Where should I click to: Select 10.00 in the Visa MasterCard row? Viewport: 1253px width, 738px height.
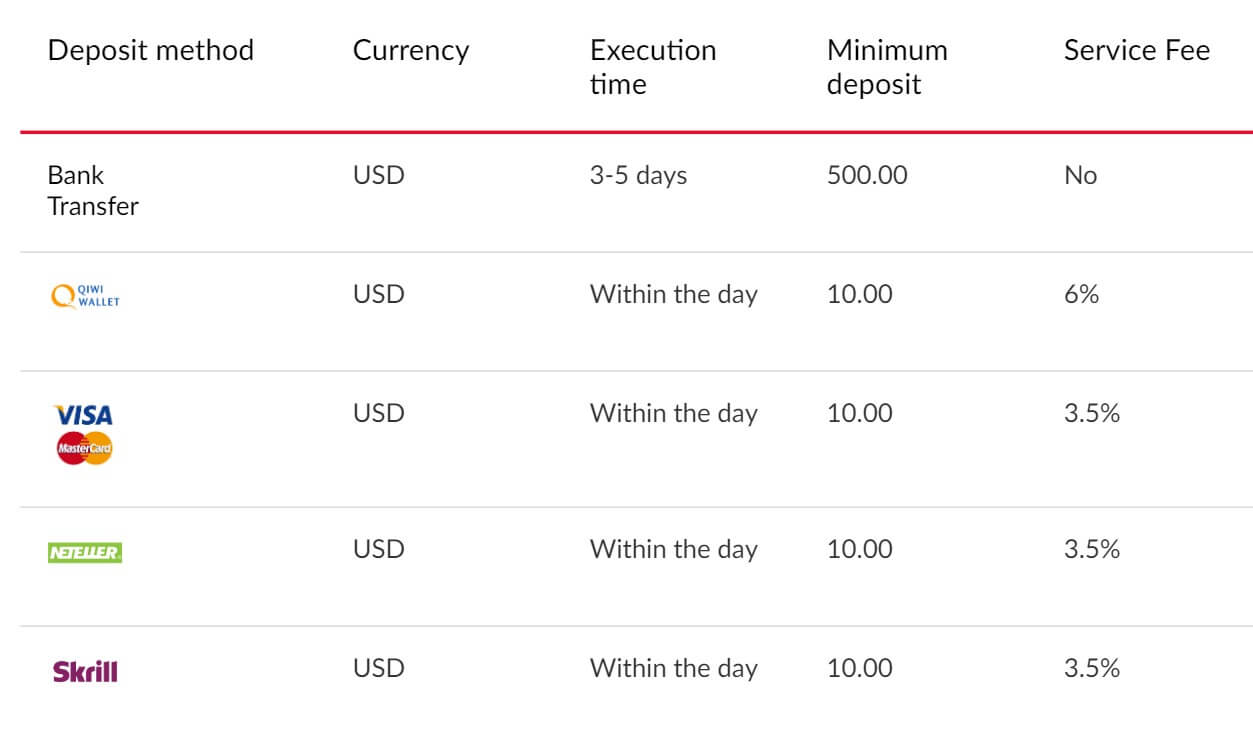(859, 413)
